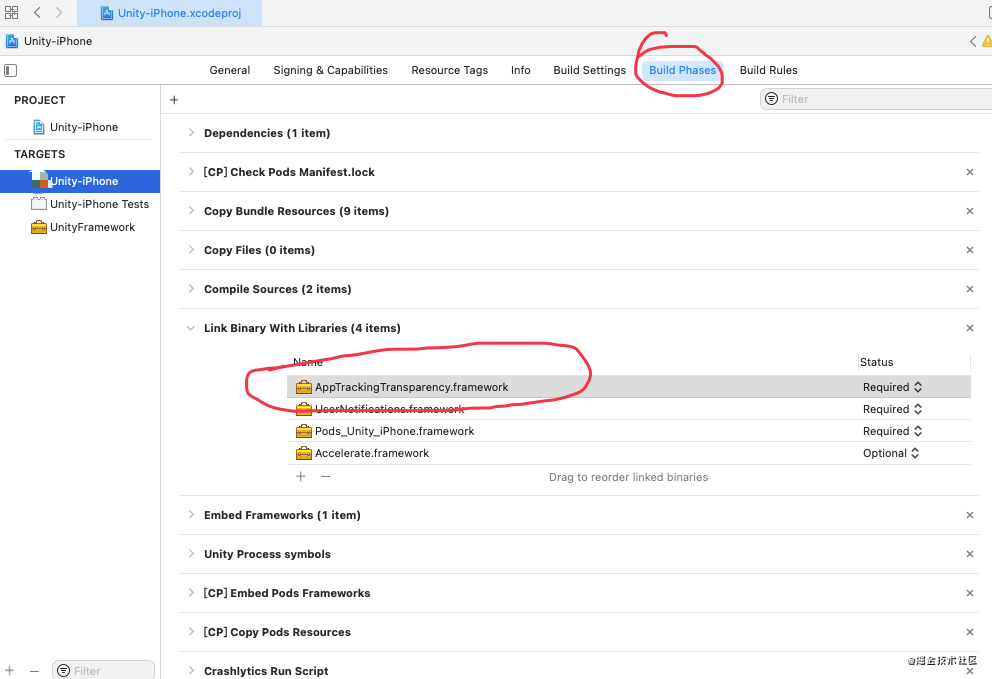The height and width of the screenshot is (679, 992).
Task: Collapse the Link Binary With Libraries section
Action: (190, 327)
